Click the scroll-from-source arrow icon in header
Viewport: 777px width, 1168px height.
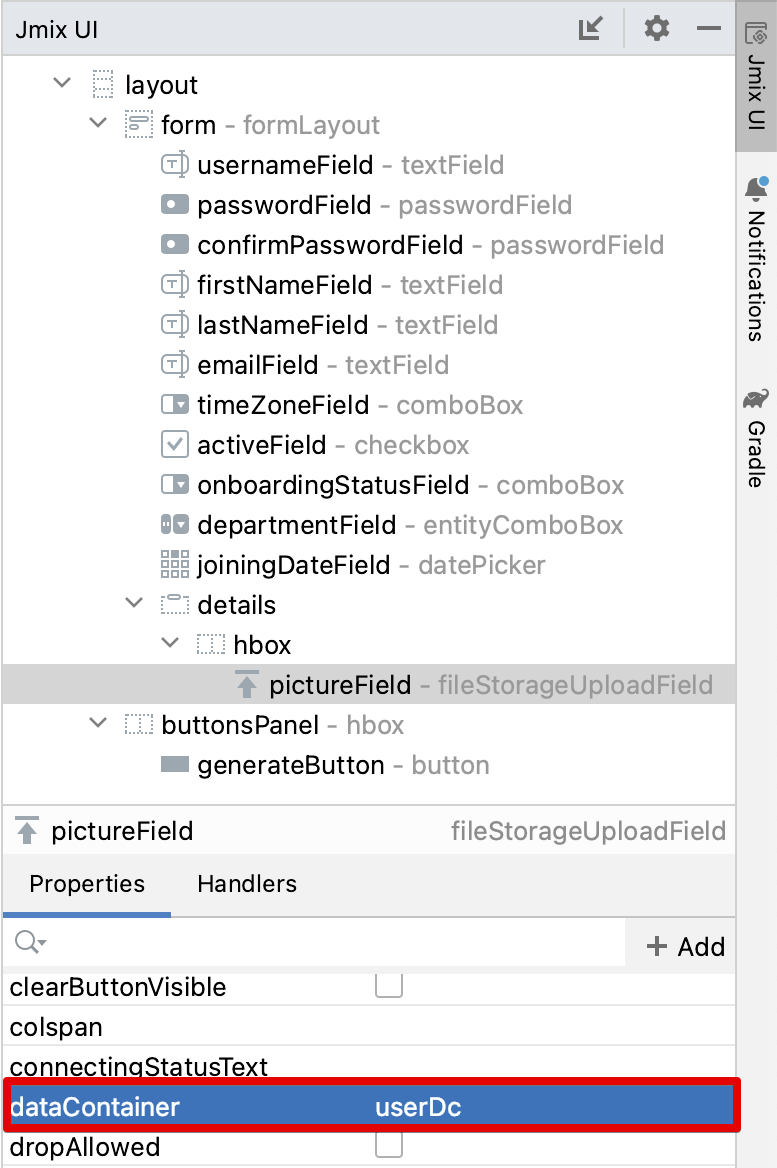pyautogui.click(x=591, y=29)
